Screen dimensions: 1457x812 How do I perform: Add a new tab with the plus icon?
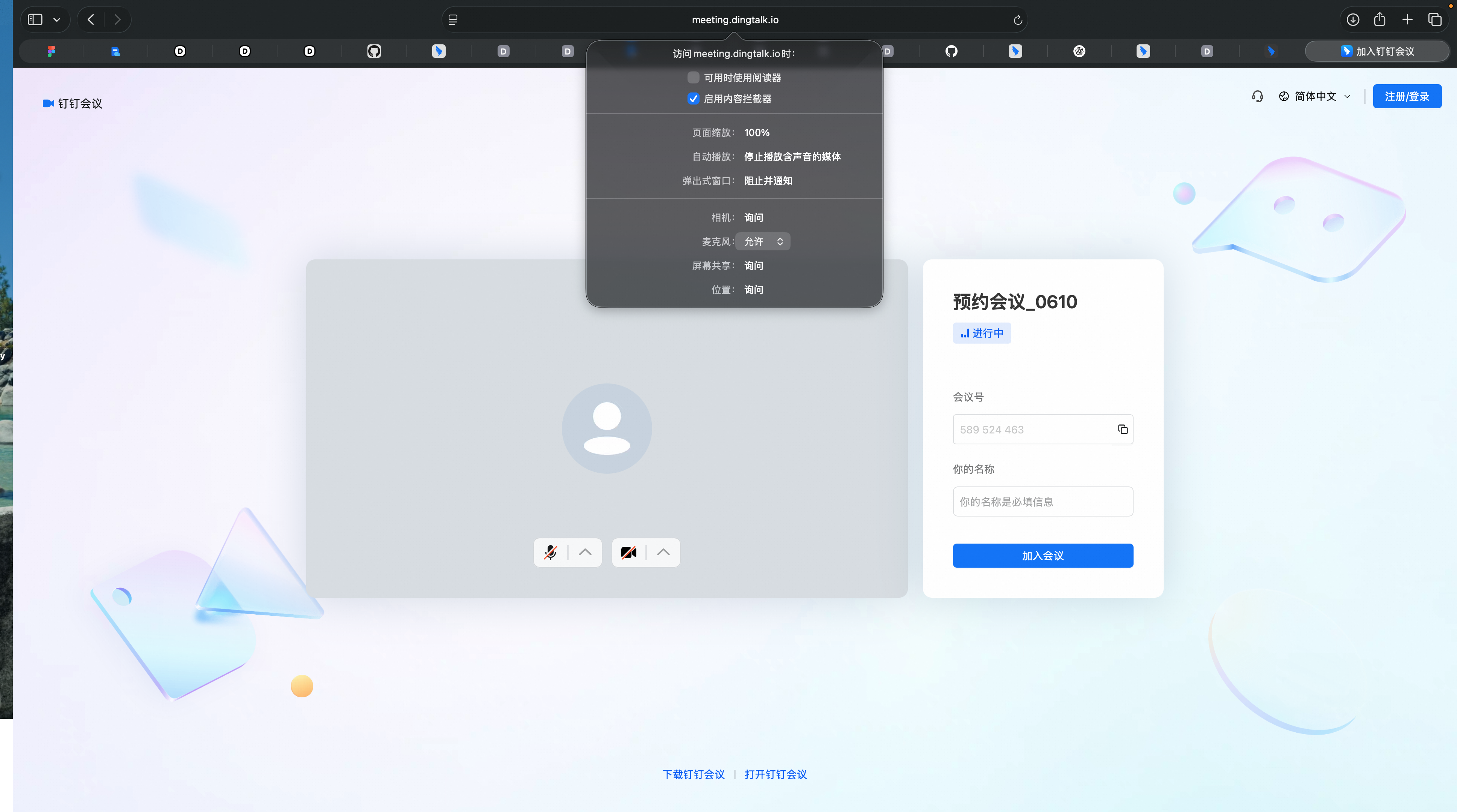(x=1407, y=20)
